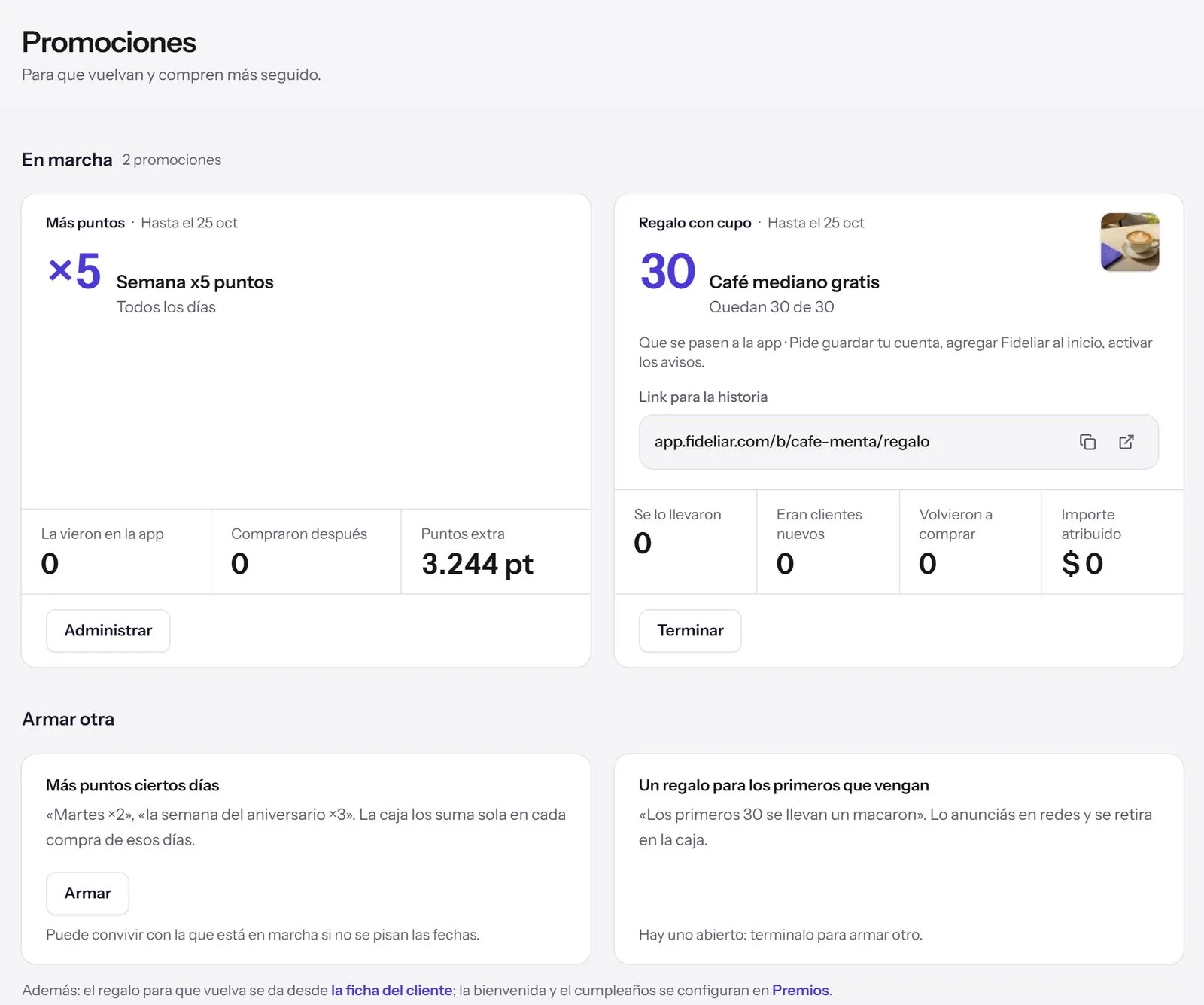Click 'Volvieron a comprar' stat
Screen dimensions: 1204x1005
pos(971,542)
